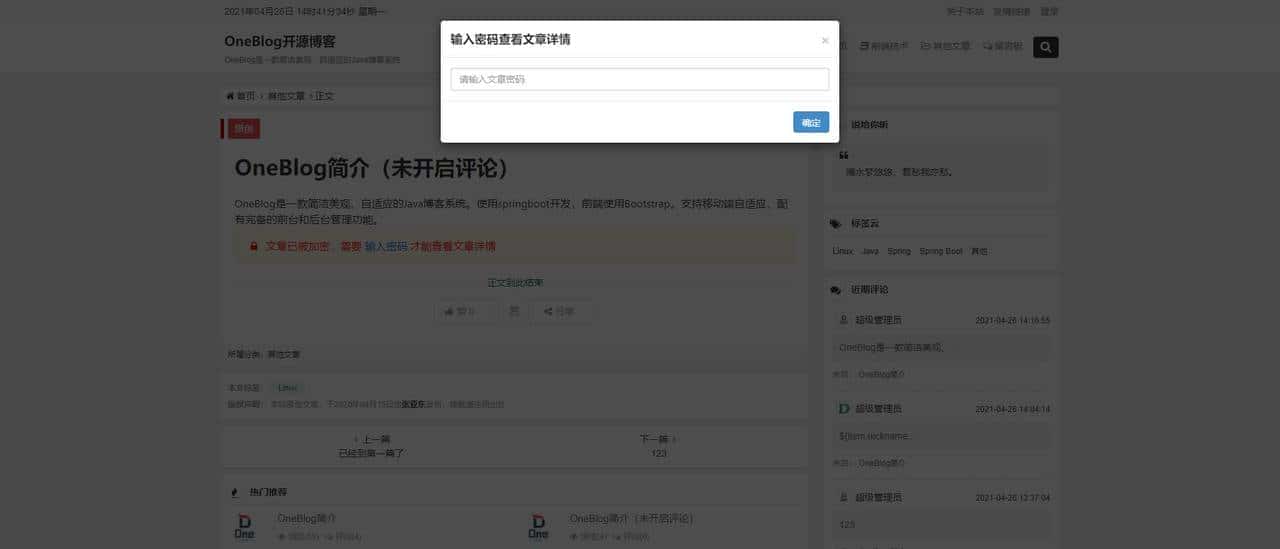The image size is (1280, 549).
Task: Click the timestamp 2021-04-26 14:04:14
Action: coord(1012,409)
